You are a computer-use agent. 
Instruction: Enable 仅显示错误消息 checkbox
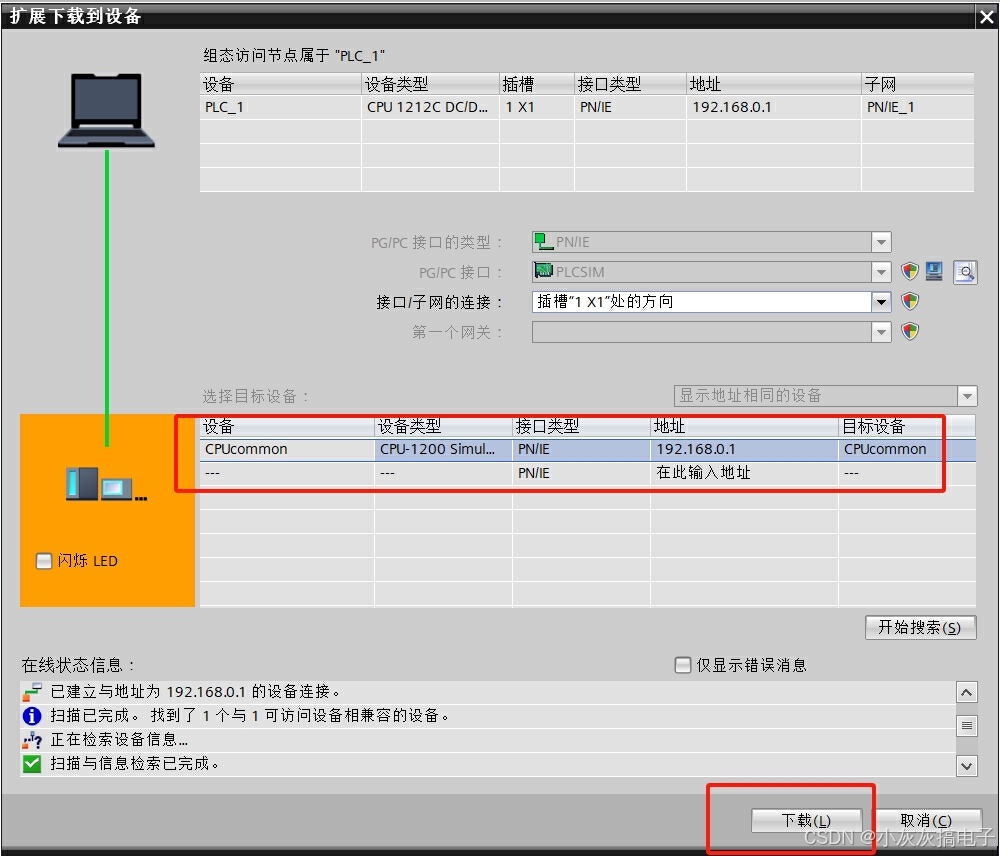click(x=682, y=665)
